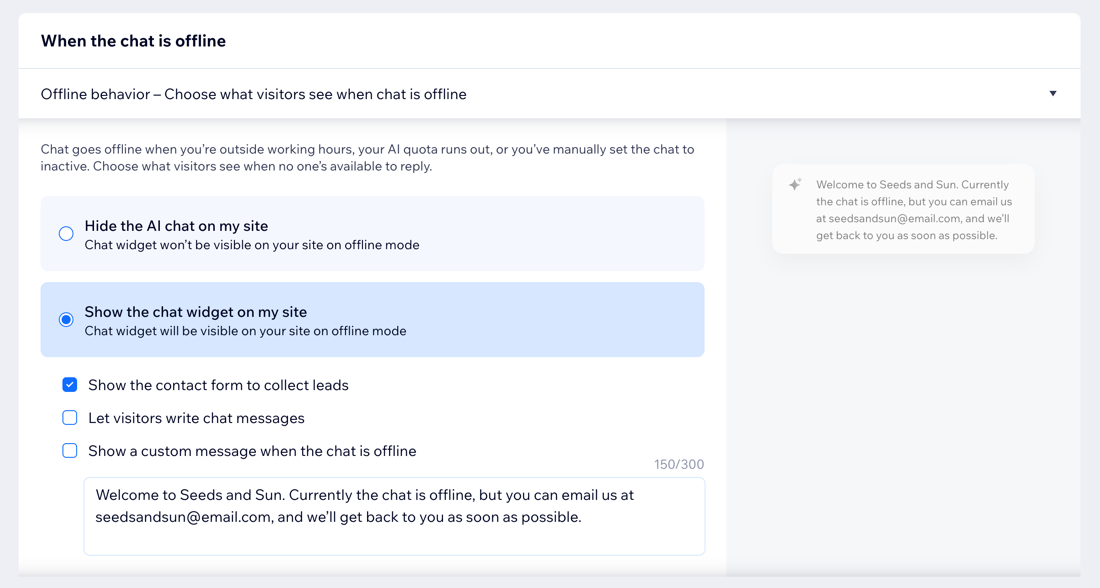This screenshot has height=588, width=1100.
Task: Click the 'When the chat is offline' heading
Action: pyautogui.click(x=133, y=41)
